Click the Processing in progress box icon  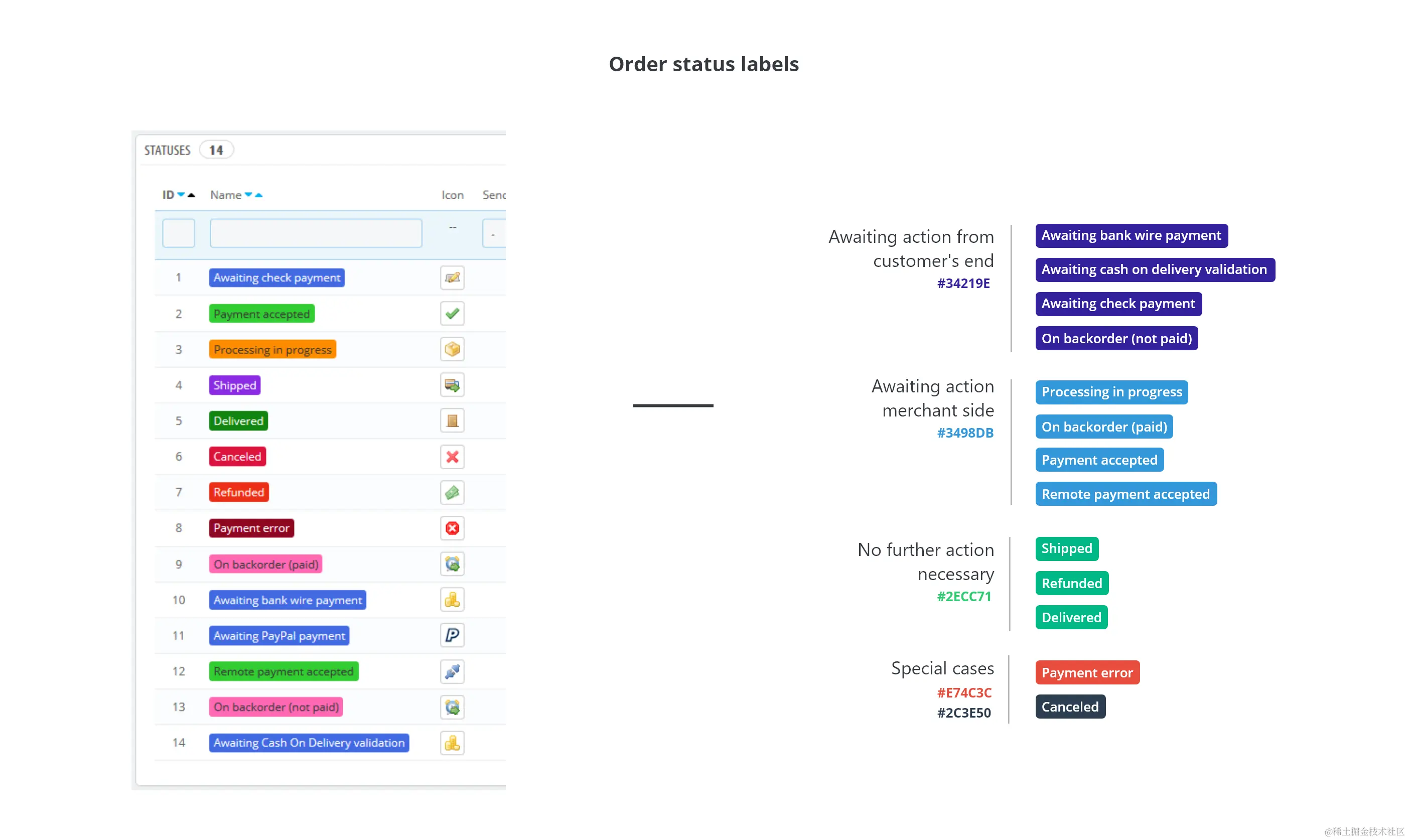tap(452, 349)
